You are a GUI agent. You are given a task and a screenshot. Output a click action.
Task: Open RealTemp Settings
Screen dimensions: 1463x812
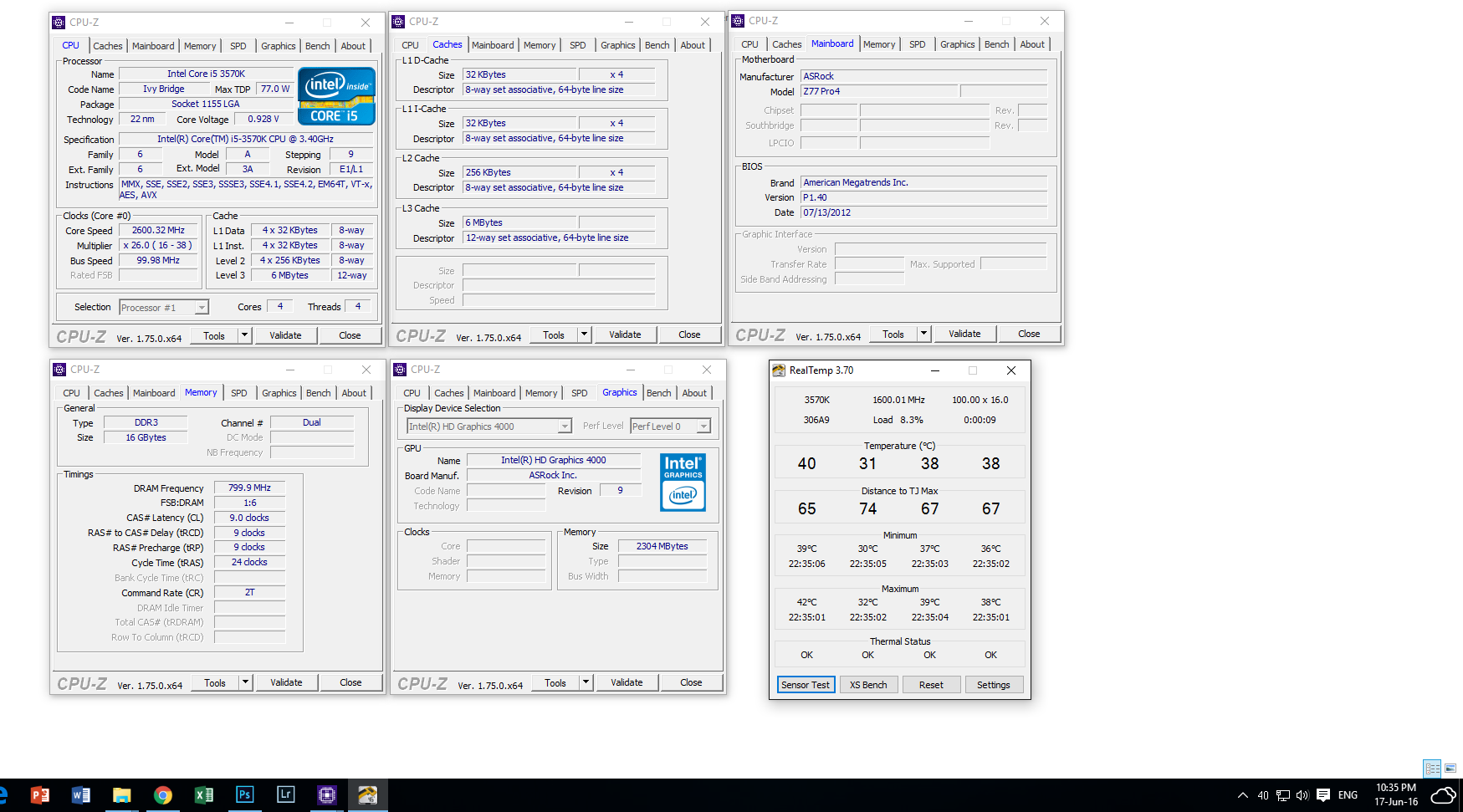[994, 685]
